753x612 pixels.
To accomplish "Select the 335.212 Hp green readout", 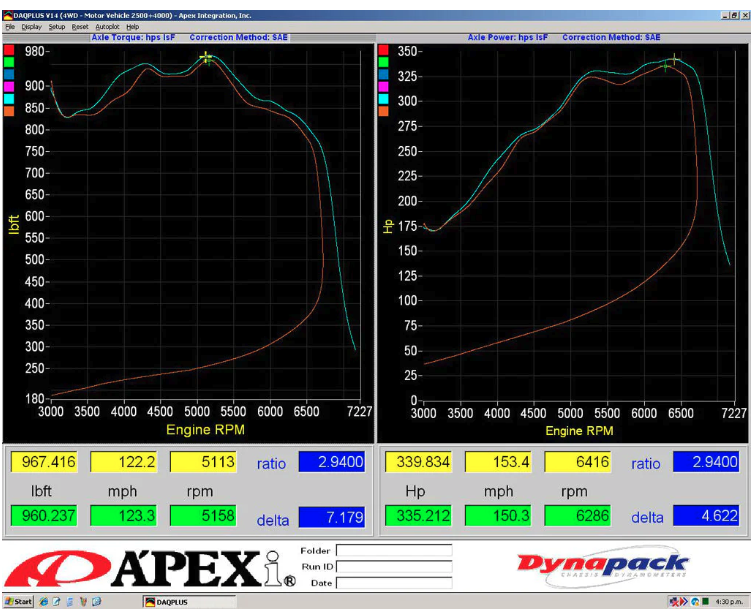I will (418, 515).
